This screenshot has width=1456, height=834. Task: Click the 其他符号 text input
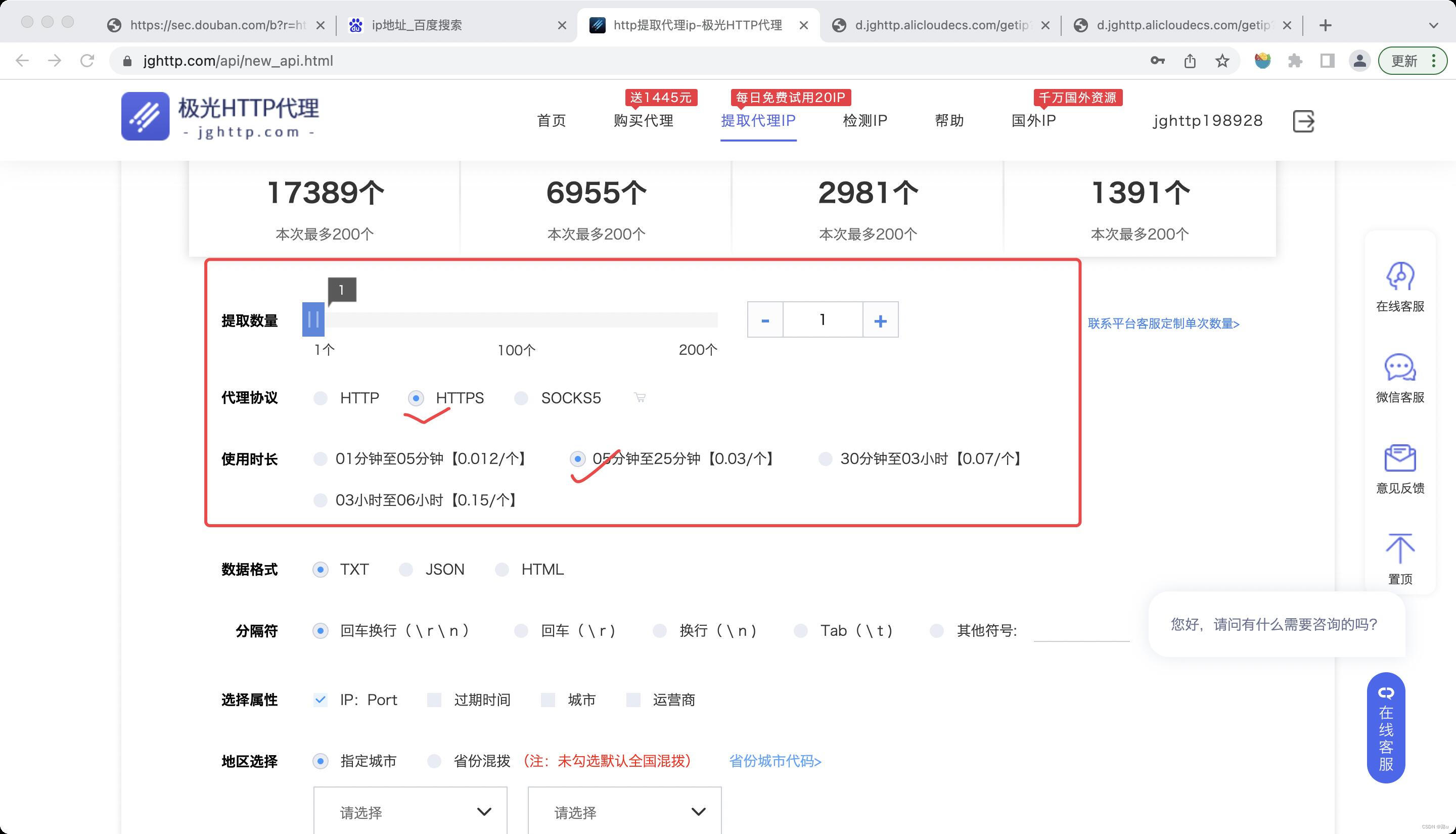1081,630
